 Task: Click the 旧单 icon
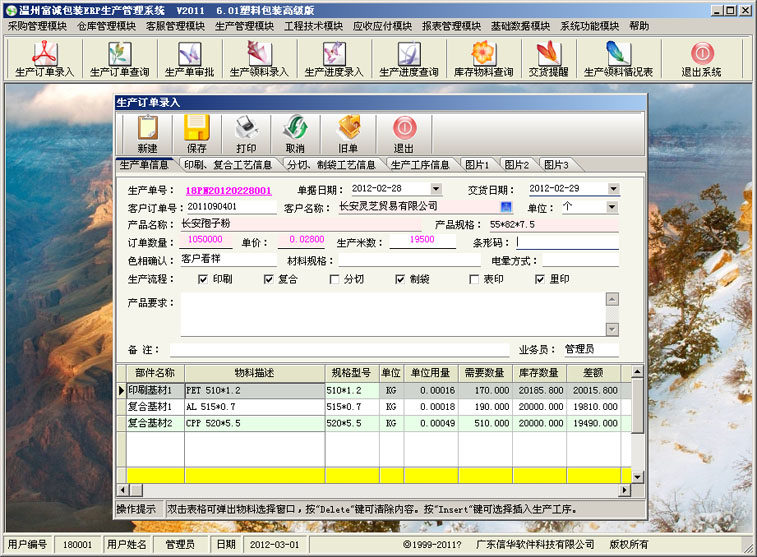348,134
